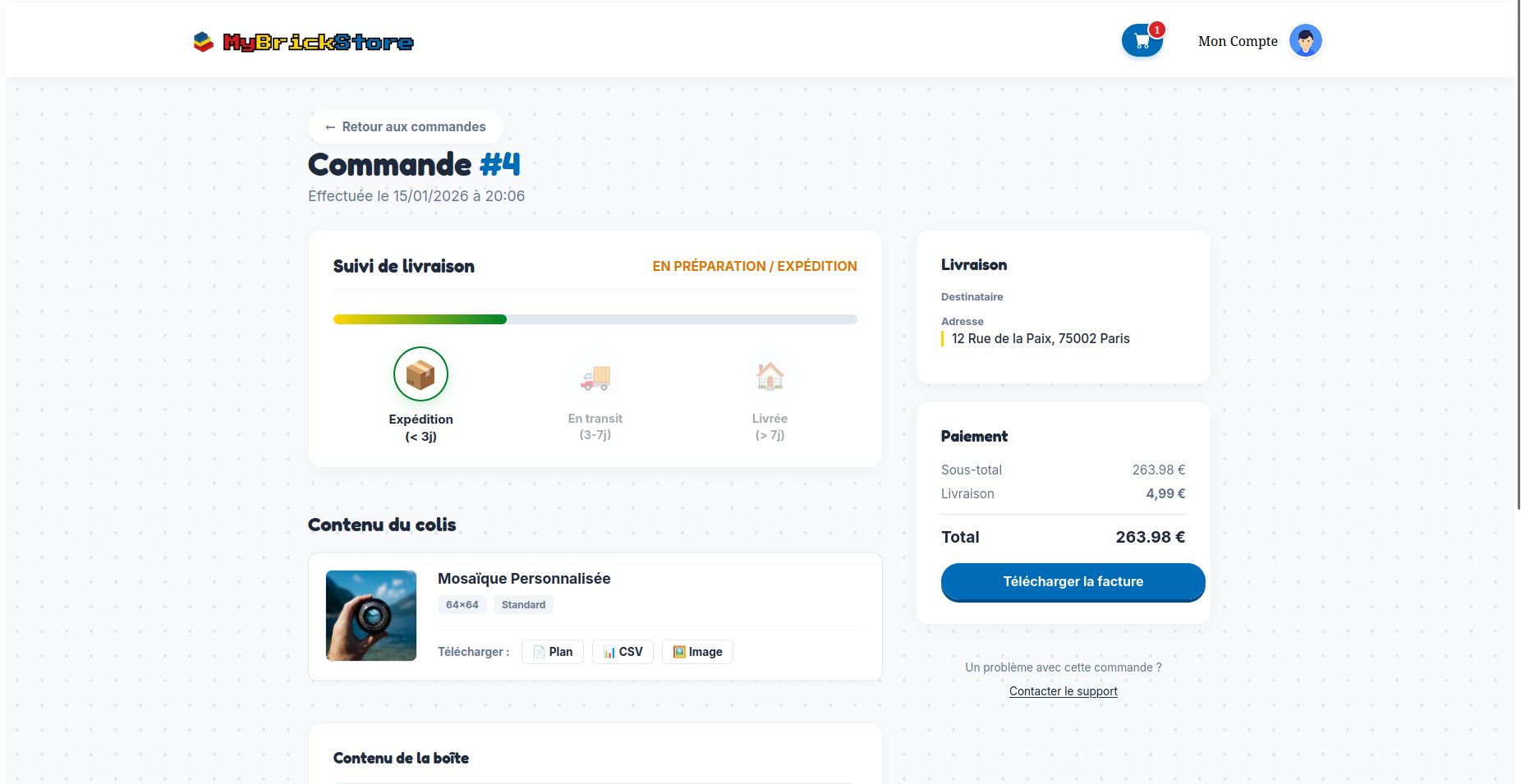Click the cart notification badge

tap(1156, 30)
